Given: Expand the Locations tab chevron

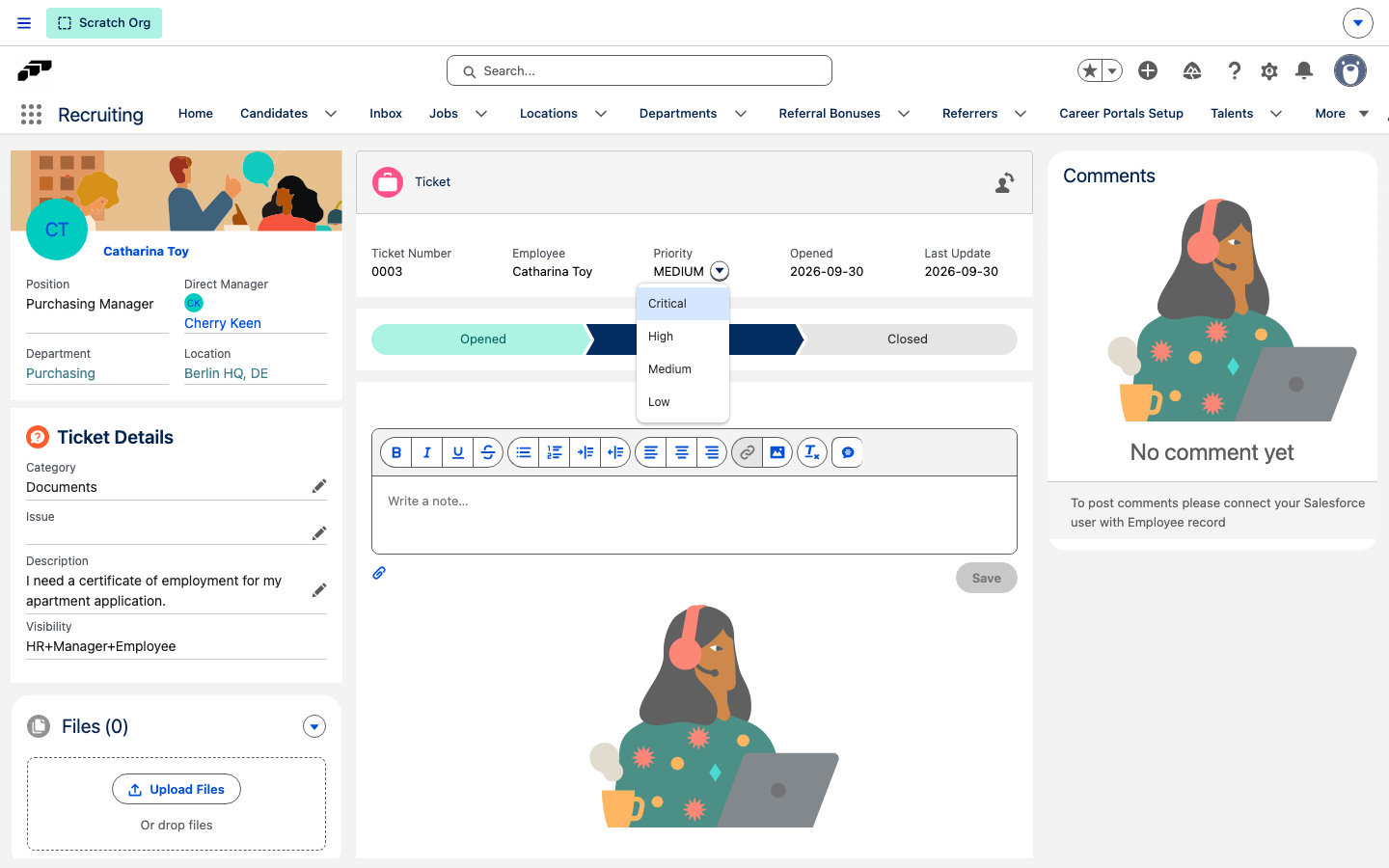Looking at the screenshot, I should click(x=601, y=114).
